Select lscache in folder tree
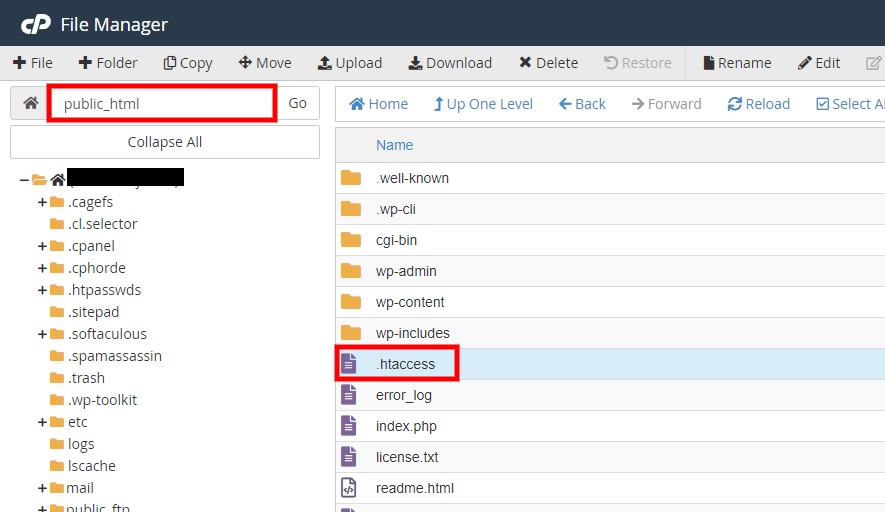885x512 pixels. coord(91,466)
